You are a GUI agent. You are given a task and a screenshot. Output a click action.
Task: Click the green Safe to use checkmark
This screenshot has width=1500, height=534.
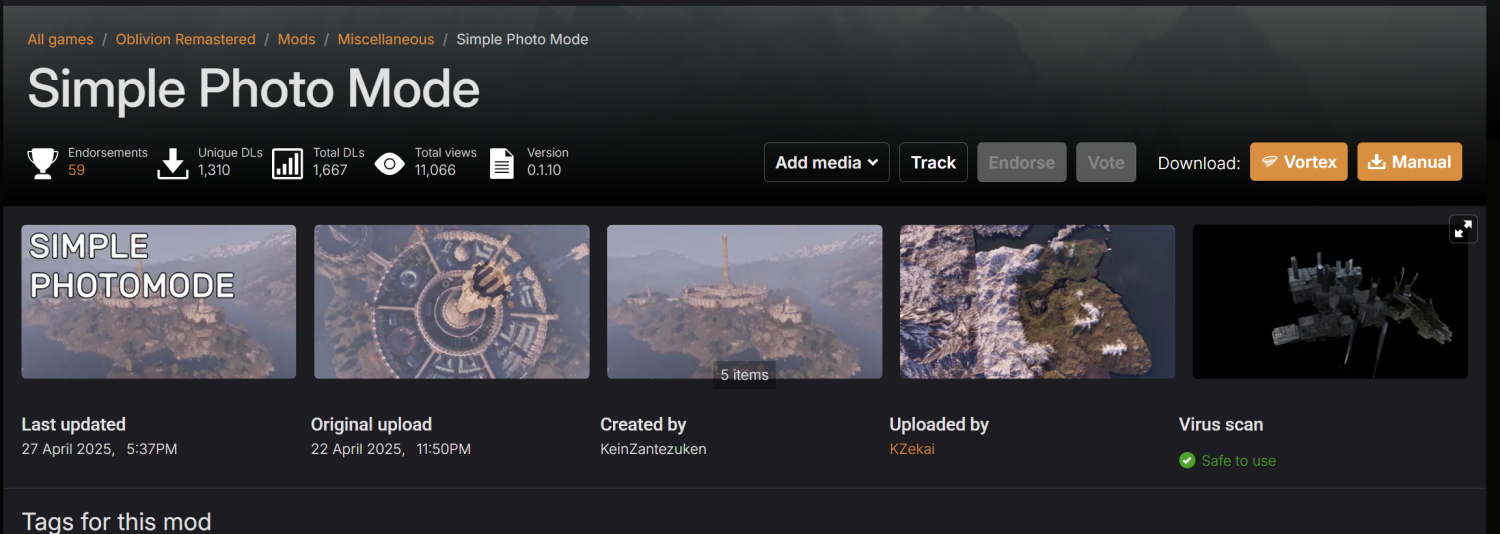click(x=1187, y=460)
